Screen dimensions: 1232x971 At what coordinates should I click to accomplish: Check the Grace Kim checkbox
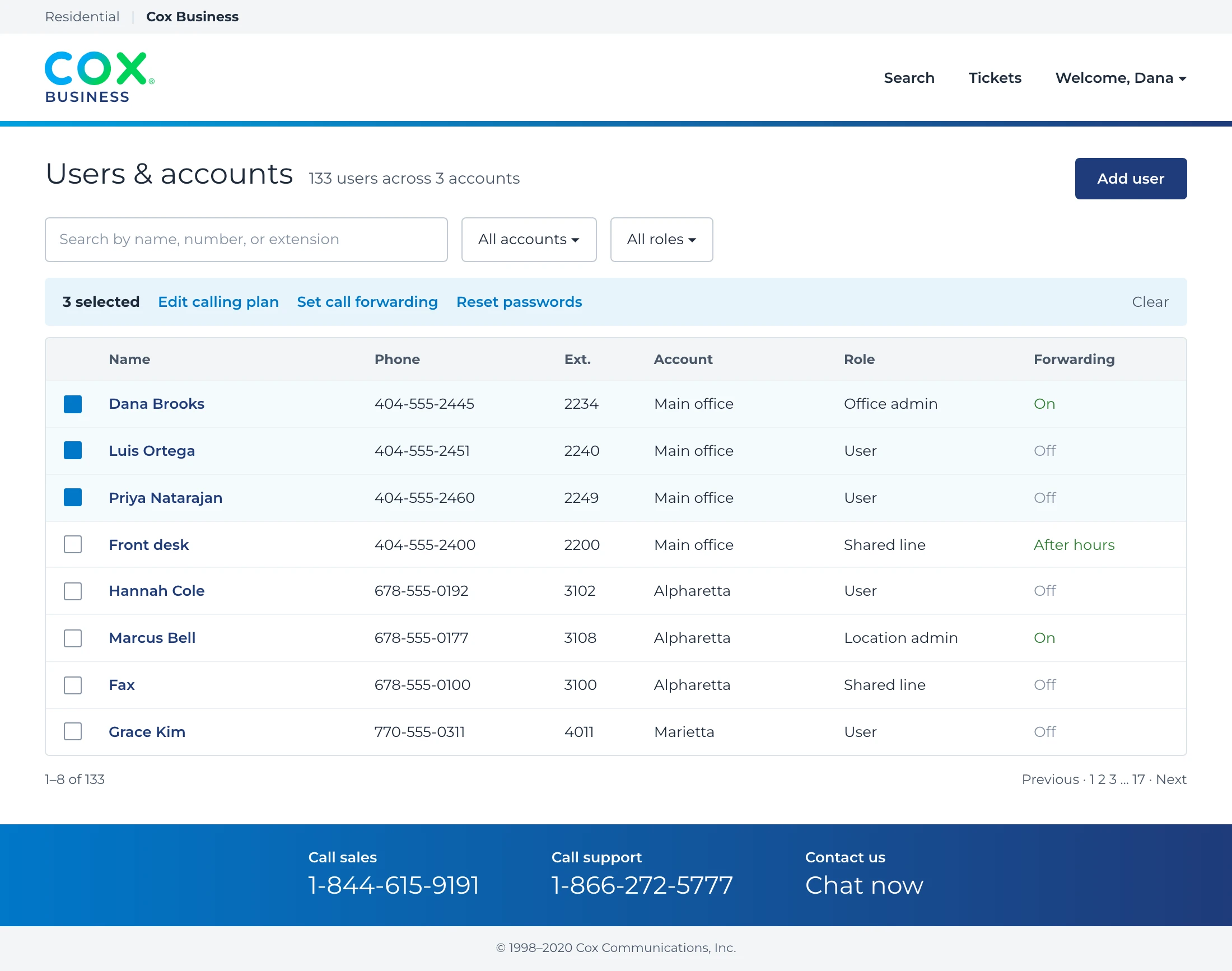pos(73,731)
